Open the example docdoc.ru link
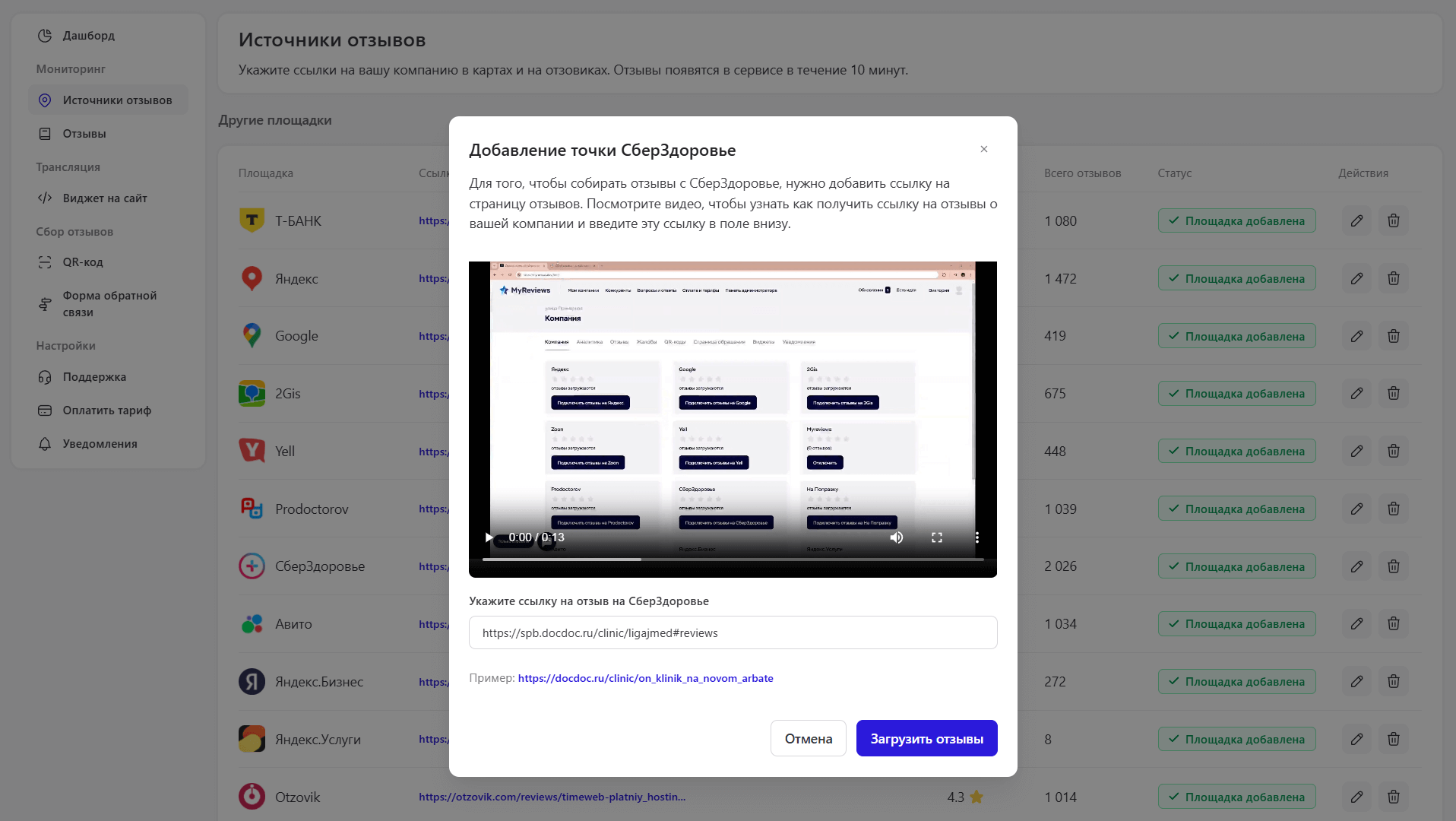The width and height of the screenshot is (1456, 821). (645, 678)
